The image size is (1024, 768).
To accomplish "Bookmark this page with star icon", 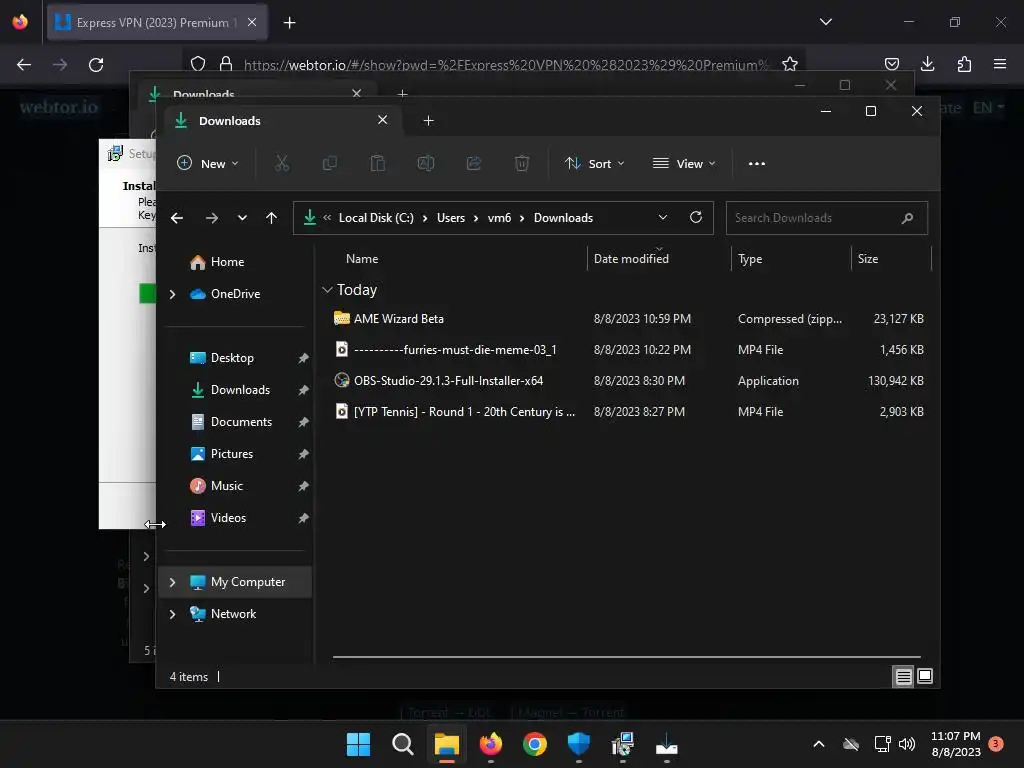I will coord(790,64).
